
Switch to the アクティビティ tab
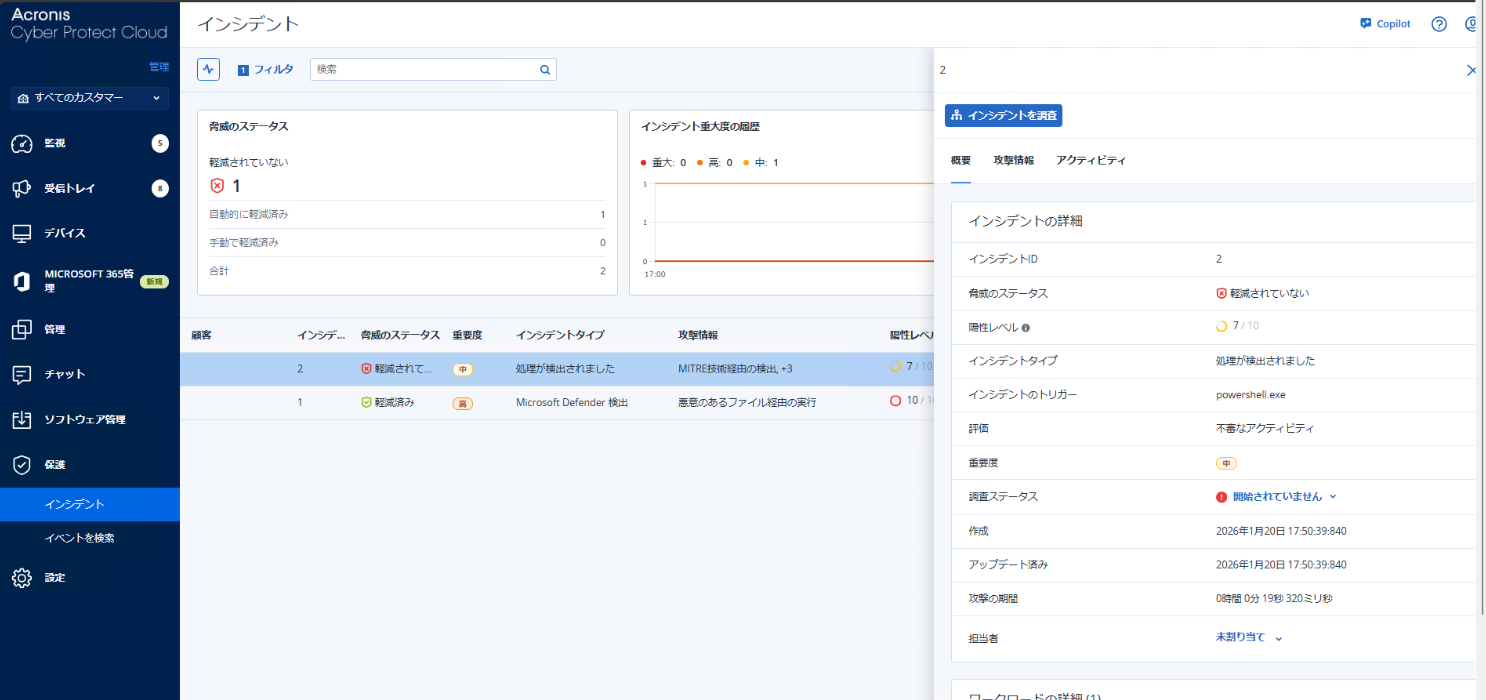[1091, 160]
